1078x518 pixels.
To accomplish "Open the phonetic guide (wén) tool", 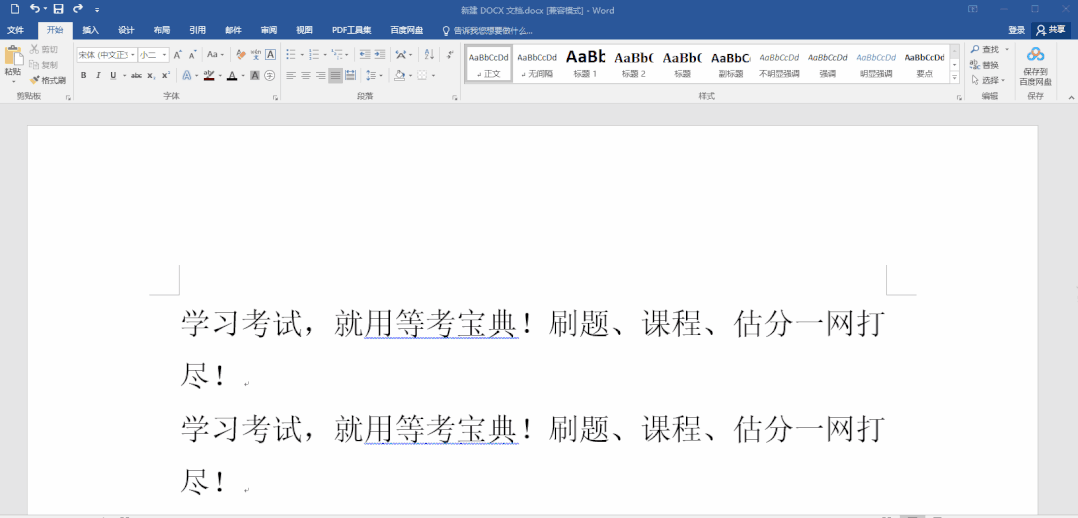I will [256, 54].
